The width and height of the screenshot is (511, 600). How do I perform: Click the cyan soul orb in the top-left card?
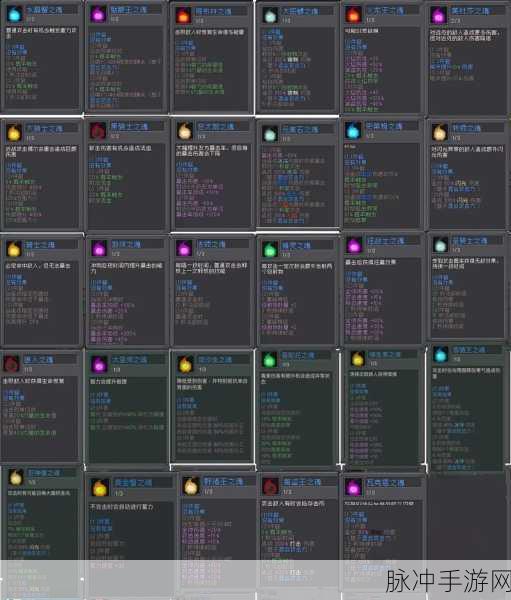tap(15, 14)
